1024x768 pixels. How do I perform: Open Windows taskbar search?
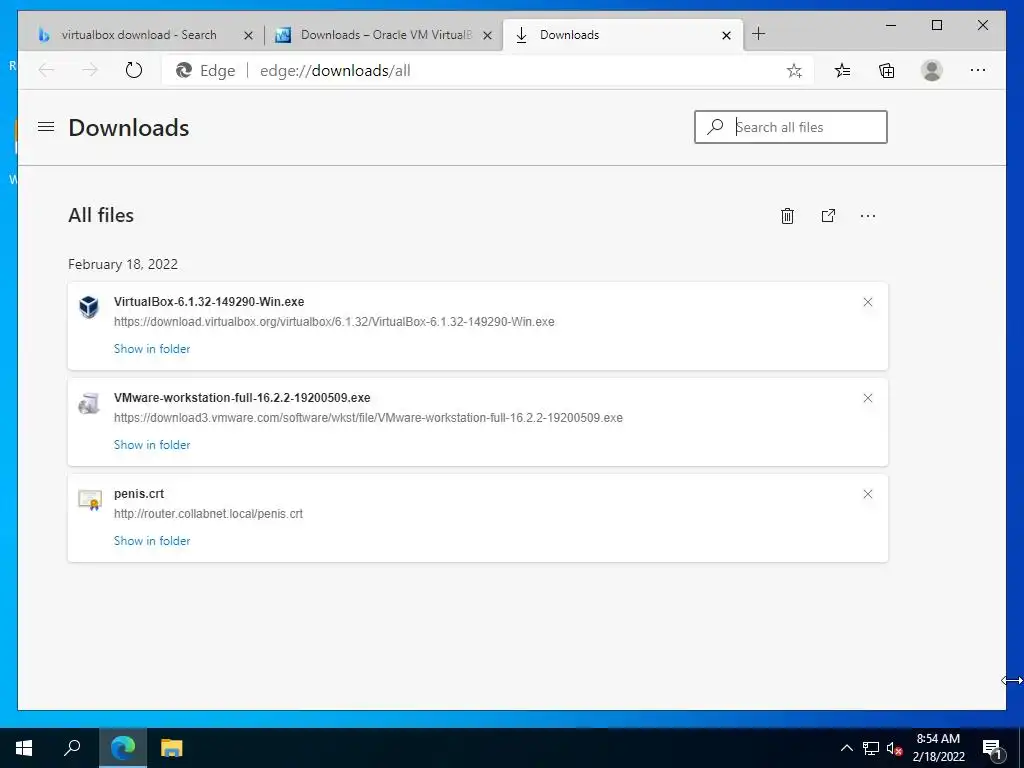coord(72,748)
